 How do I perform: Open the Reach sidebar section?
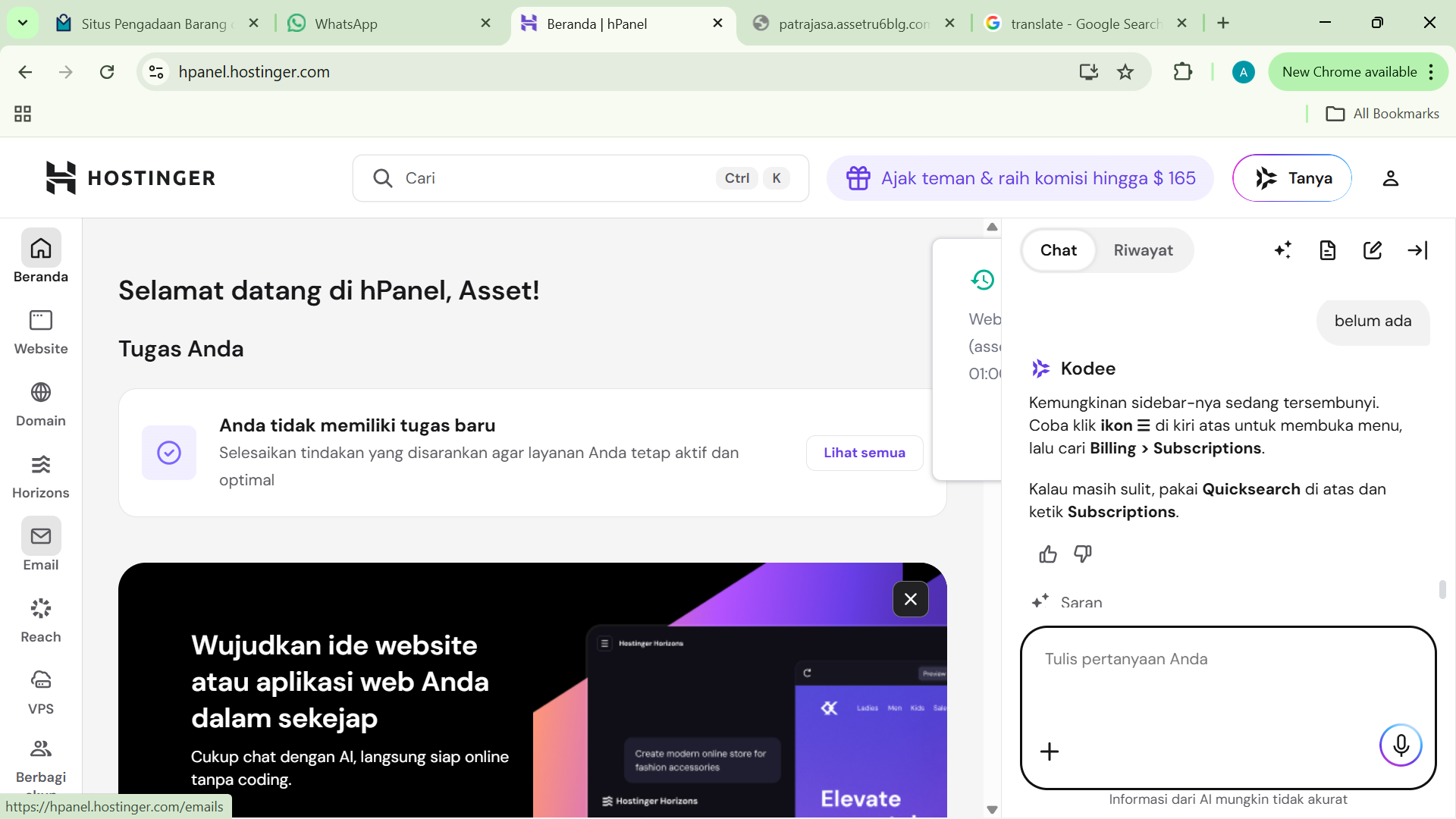pyautogui.click(x=41, y=620)
